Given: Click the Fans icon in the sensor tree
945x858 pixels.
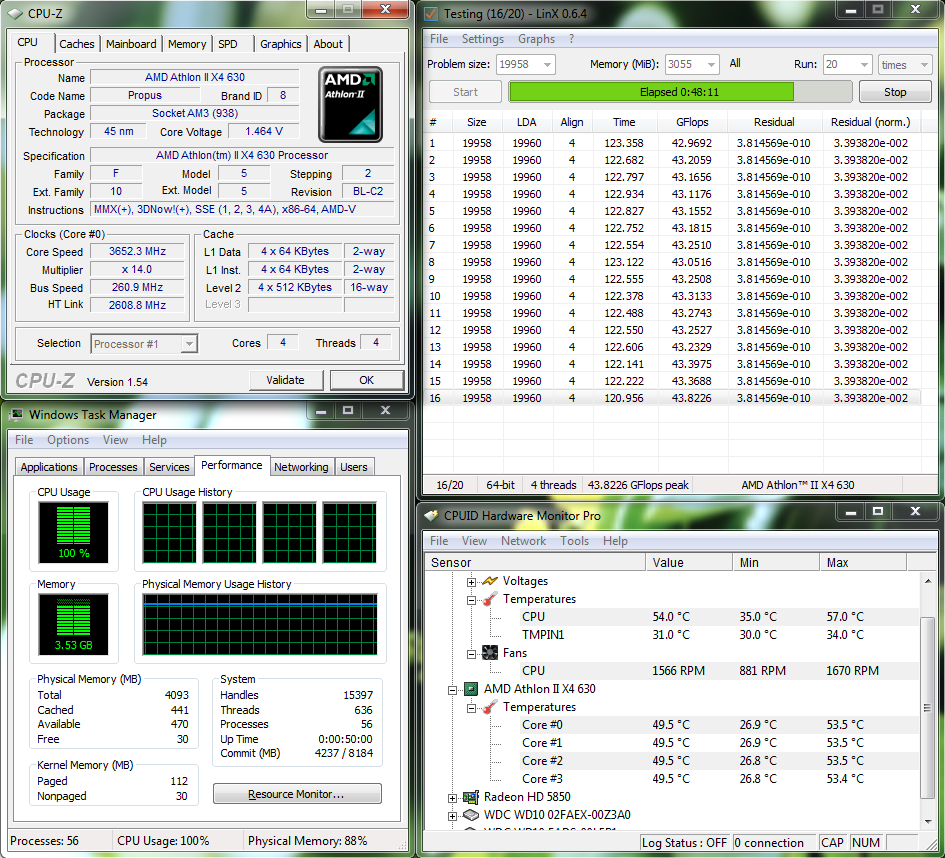Looking at the screenshot, I should point(490,653).
